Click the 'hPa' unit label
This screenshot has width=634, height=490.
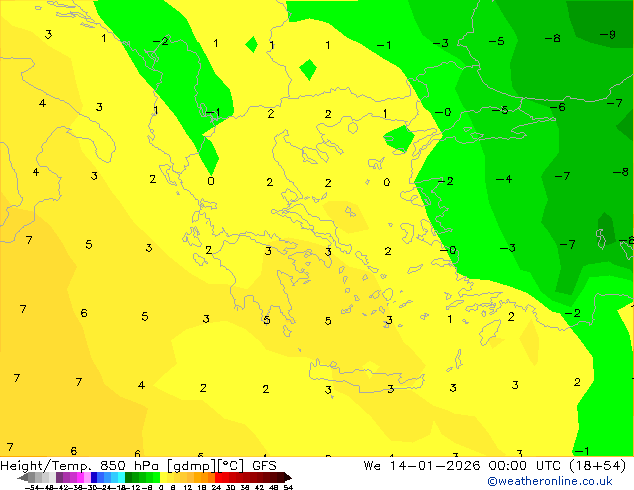point(146,466)
